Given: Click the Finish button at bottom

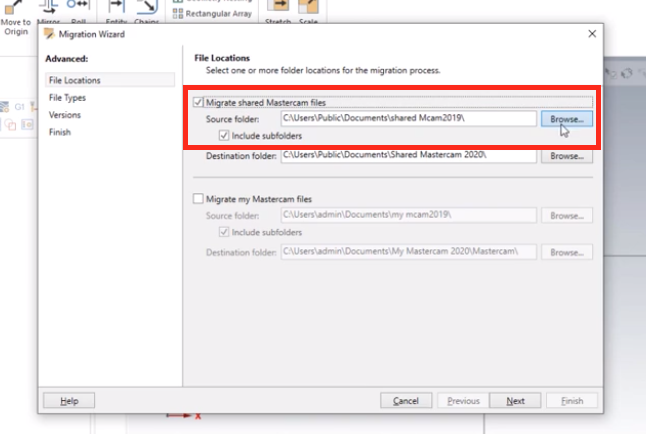Looking at the screenshot, I should tap(572, 401).
